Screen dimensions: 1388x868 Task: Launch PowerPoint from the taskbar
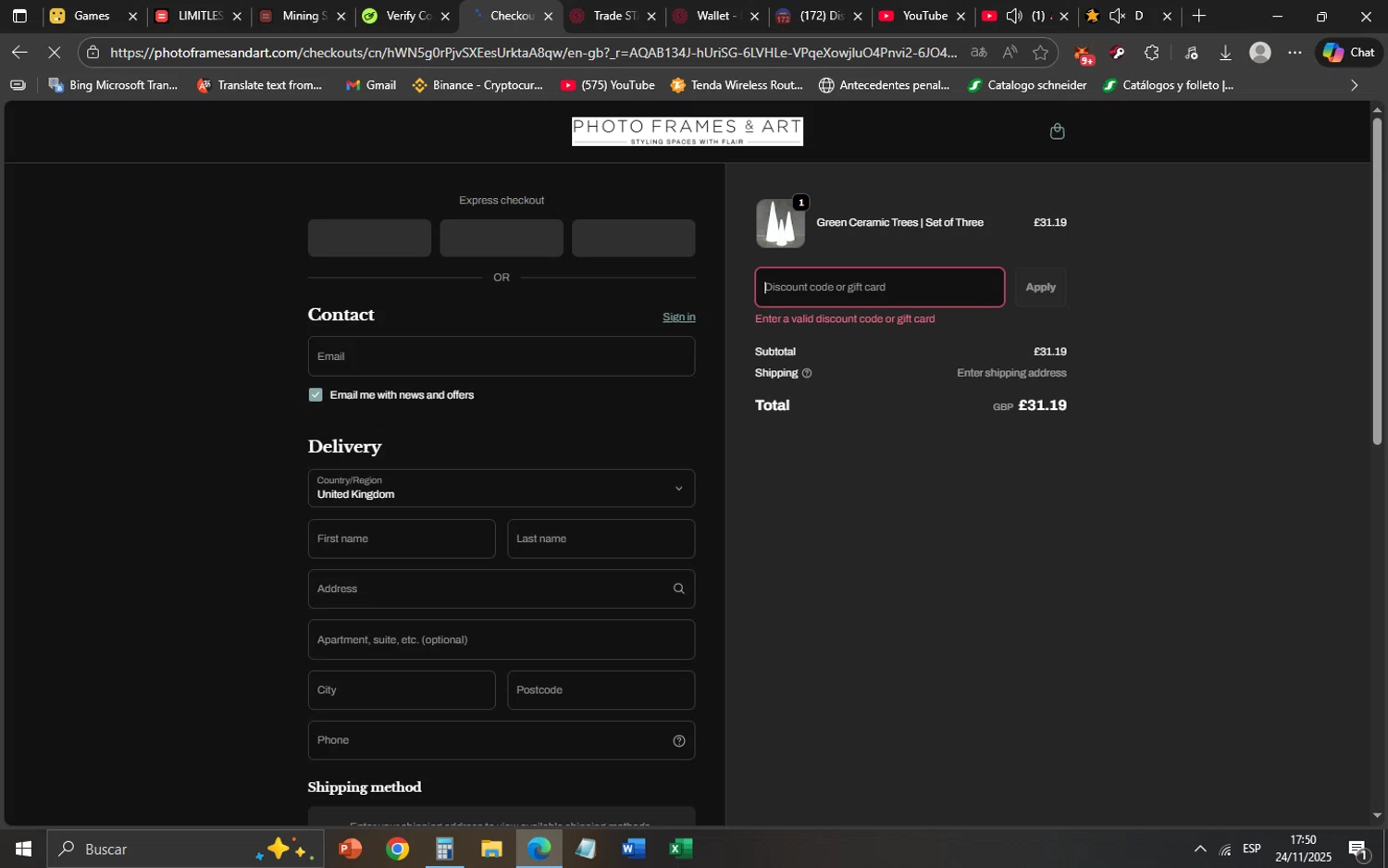tap(350, 849)
